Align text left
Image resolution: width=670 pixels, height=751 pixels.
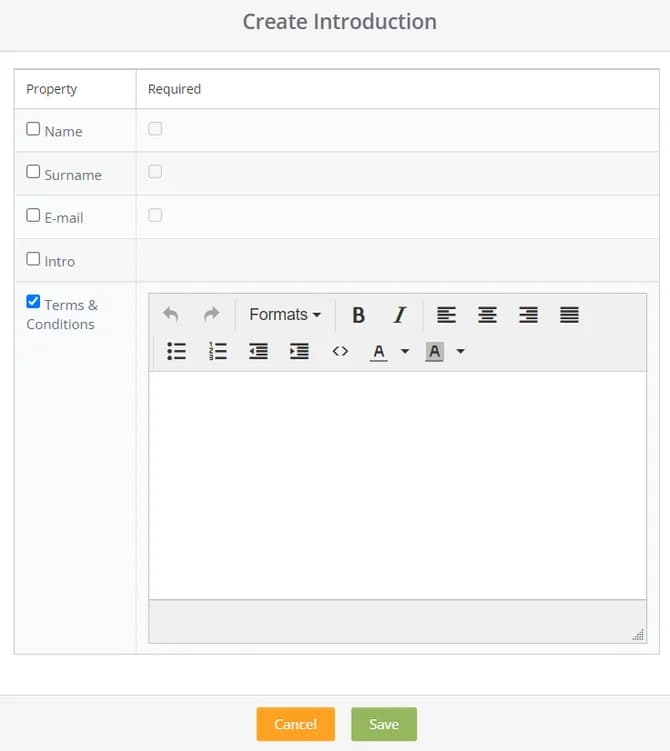446,315
